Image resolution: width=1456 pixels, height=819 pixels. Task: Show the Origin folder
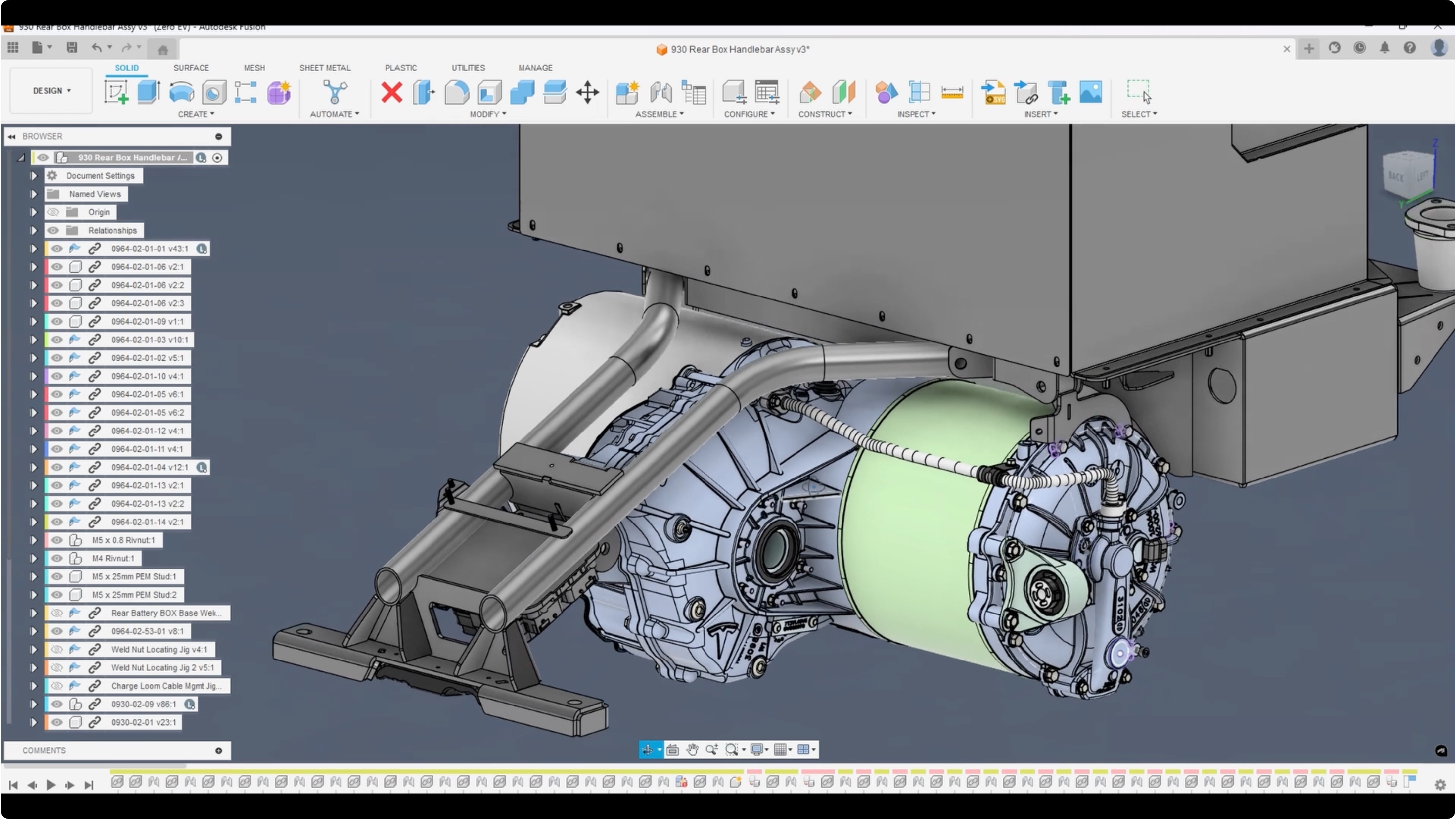[x=53, y=212]
